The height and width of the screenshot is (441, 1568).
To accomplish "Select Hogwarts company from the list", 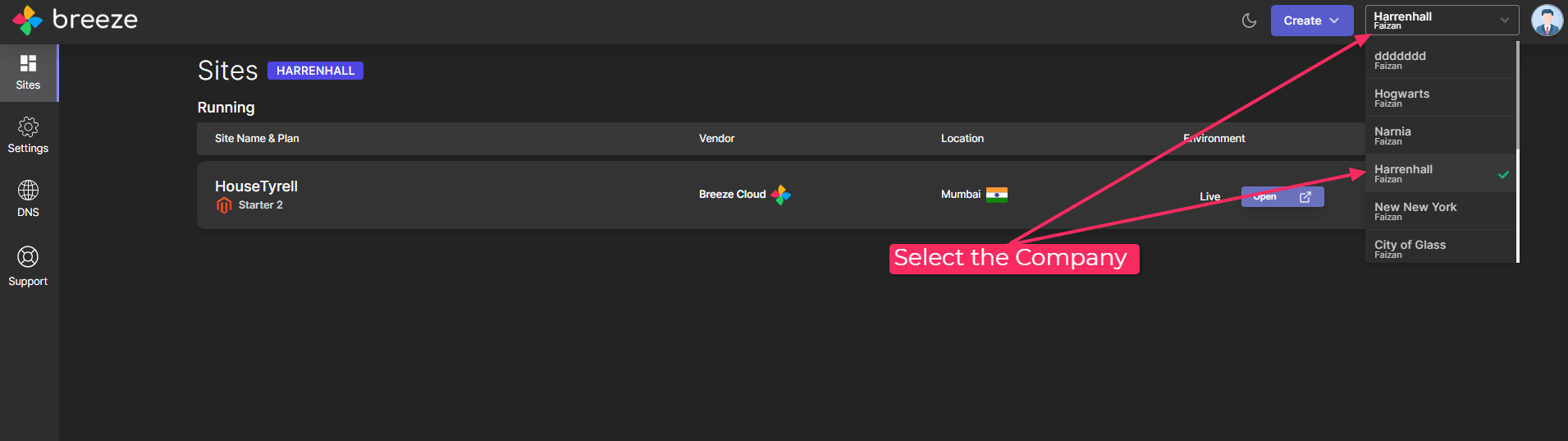I will 1440,98.
